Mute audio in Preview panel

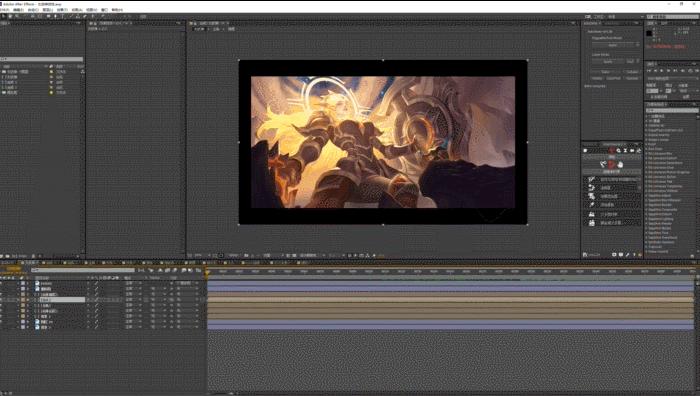click(682, 71)
